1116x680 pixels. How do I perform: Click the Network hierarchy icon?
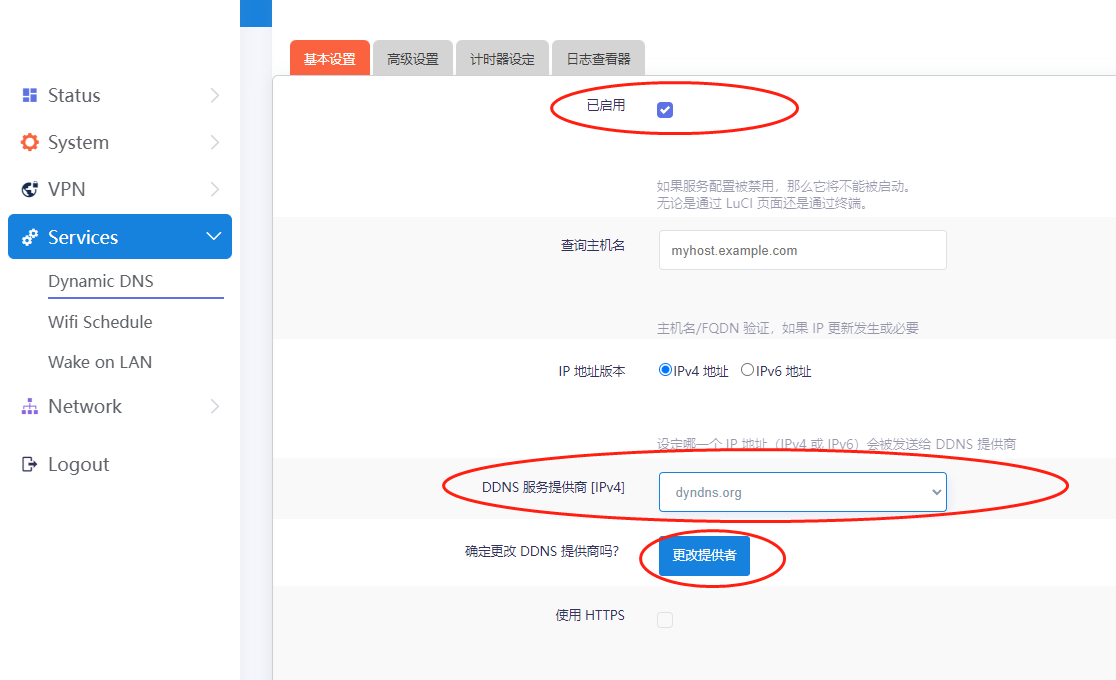click(30, 406)
